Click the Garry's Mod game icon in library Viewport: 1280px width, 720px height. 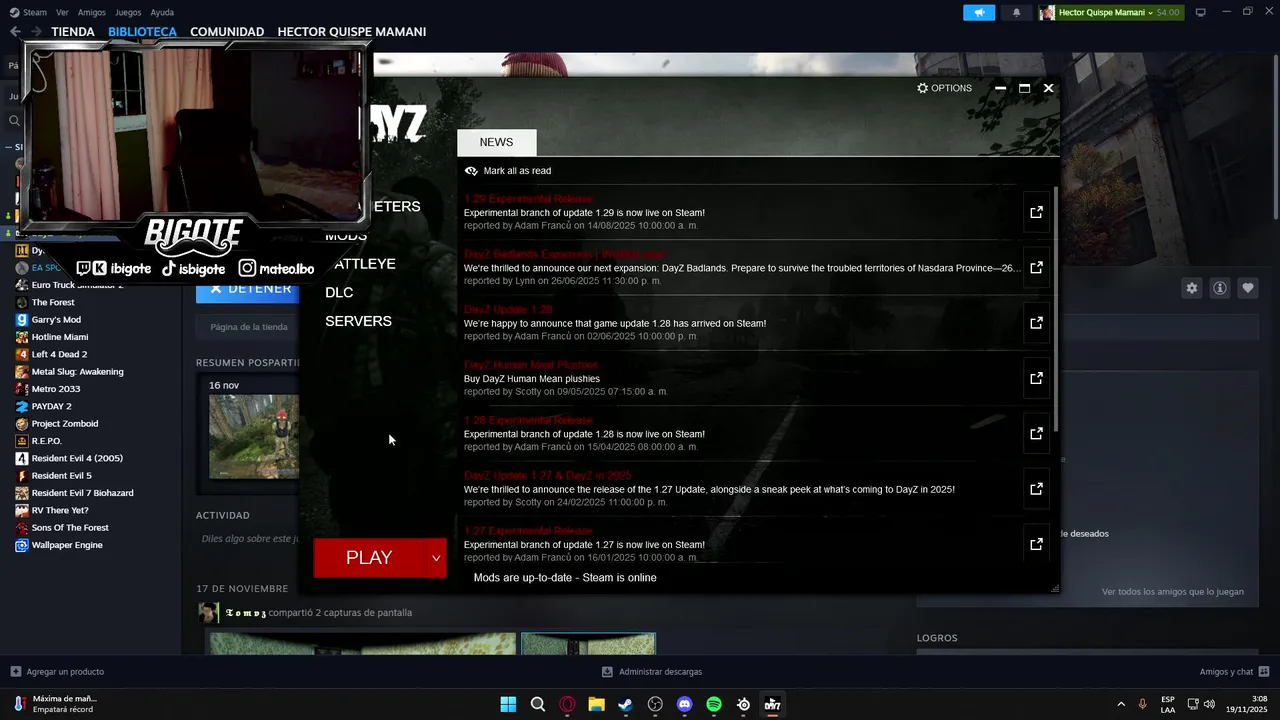tap(22, 320)
